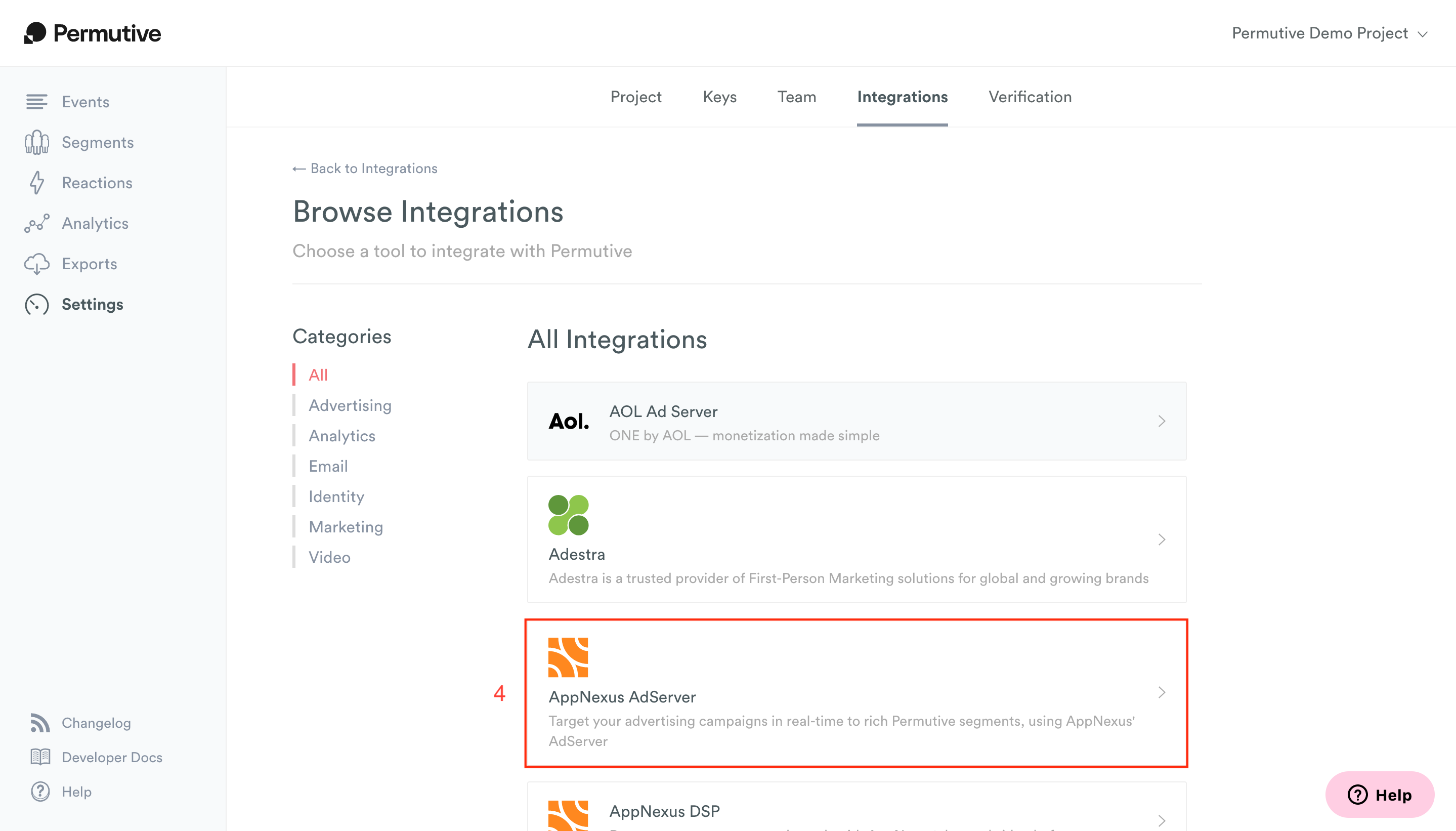
Task: Open Settings in the sidebar
Action: [x=93, y=304]
